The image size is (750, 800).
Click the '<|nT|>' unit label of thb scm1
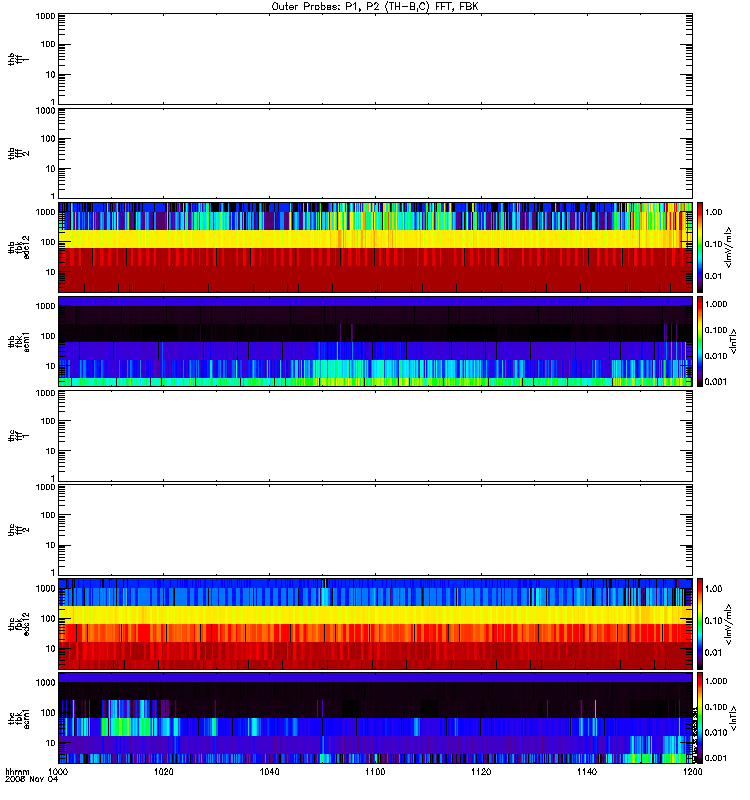(x=733, y=341)
